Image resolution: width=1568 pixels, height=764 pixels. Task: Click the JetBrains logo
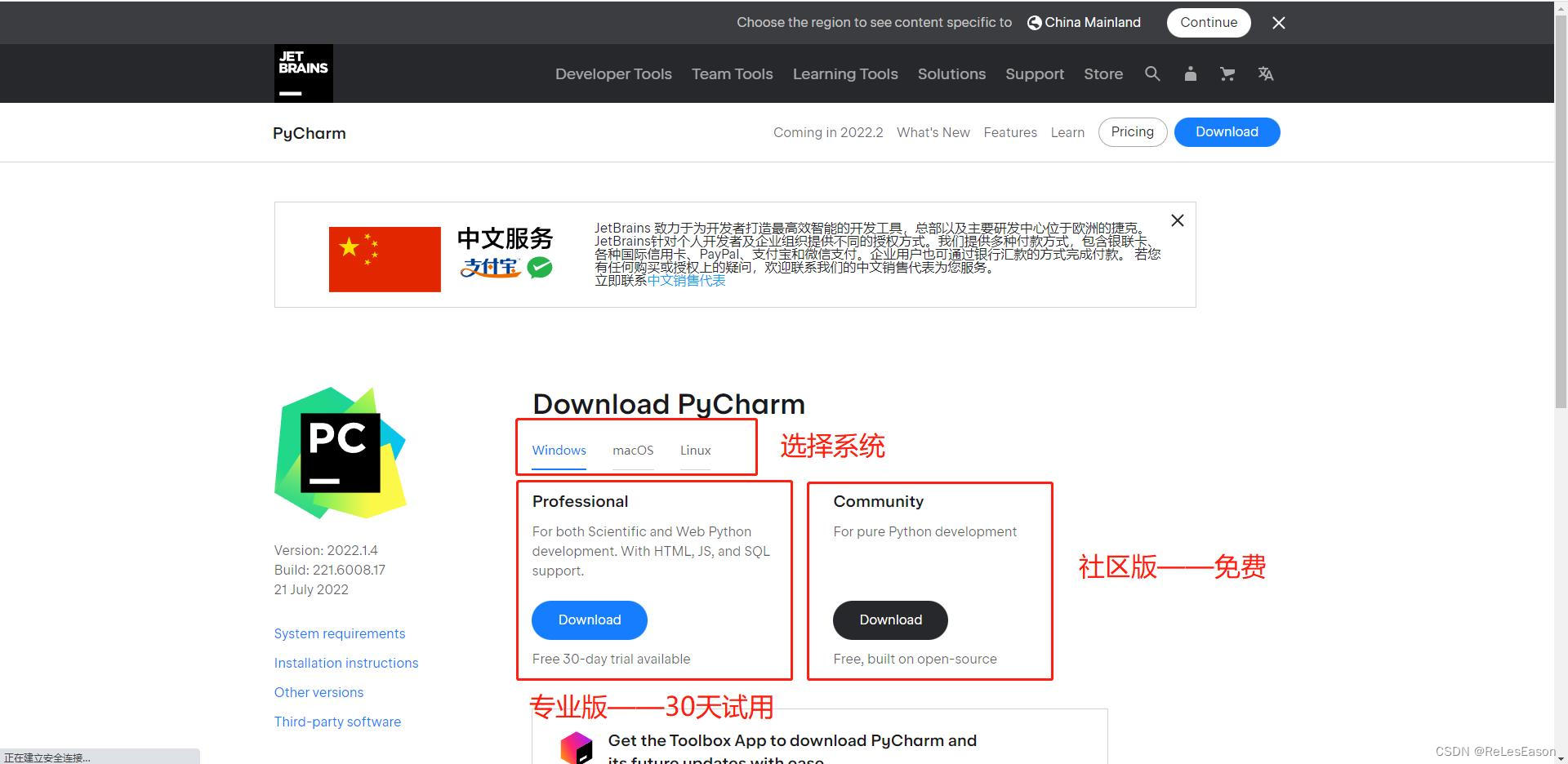(303, 73)
